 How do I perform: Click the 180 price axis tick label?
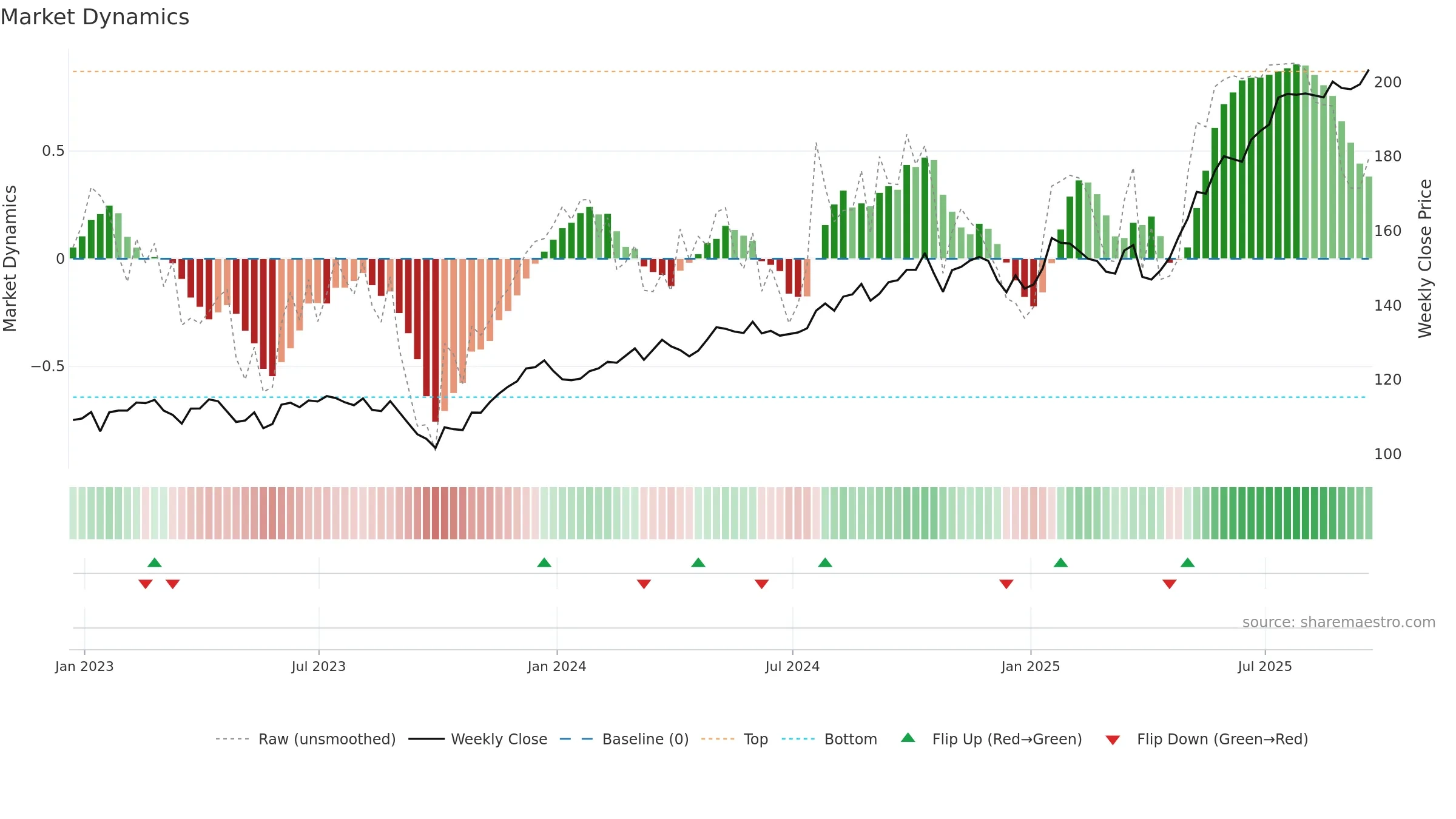(x=1388, y=157)
